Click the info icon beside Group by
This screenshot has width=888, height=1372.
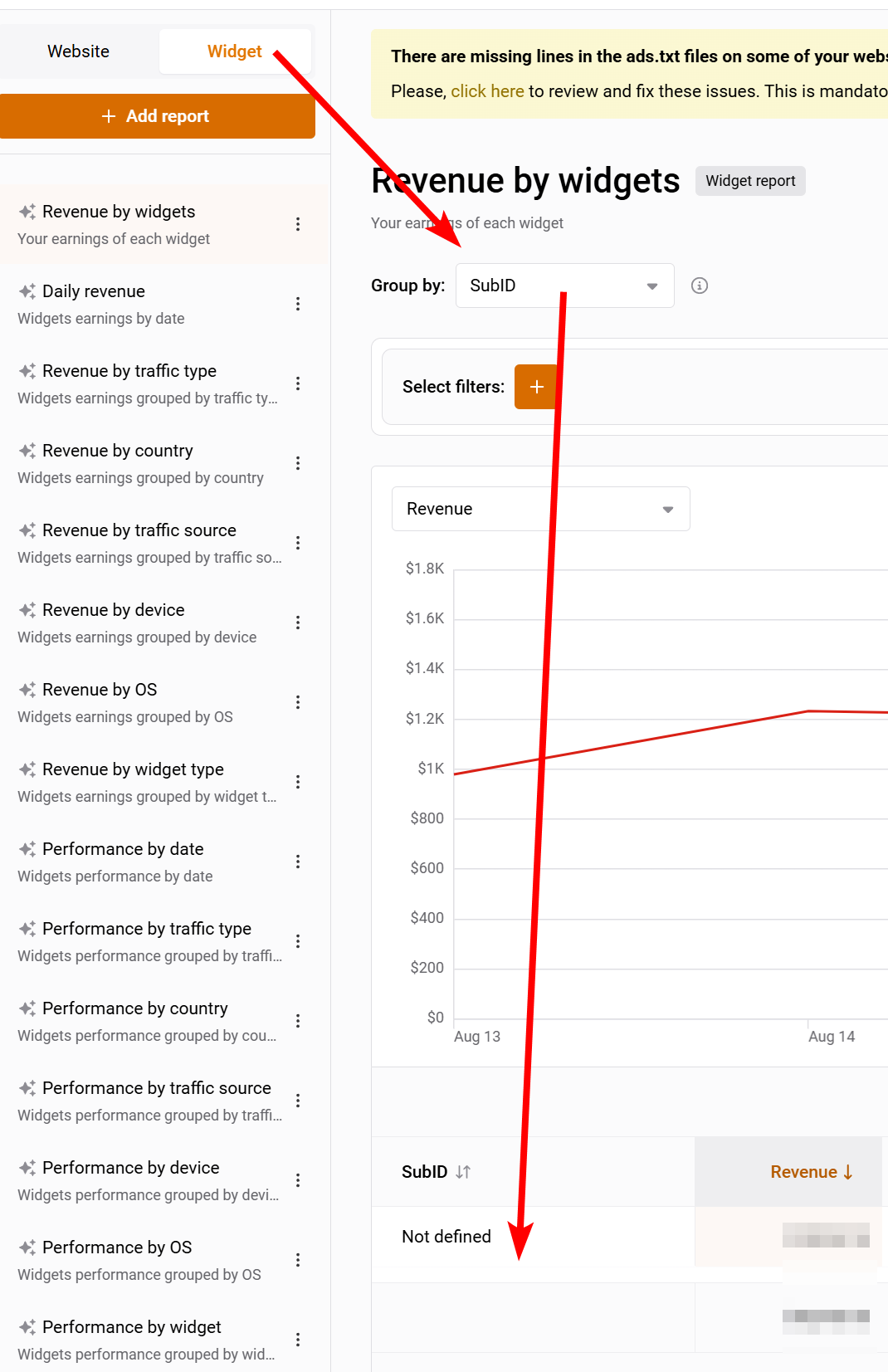[700, 286]
